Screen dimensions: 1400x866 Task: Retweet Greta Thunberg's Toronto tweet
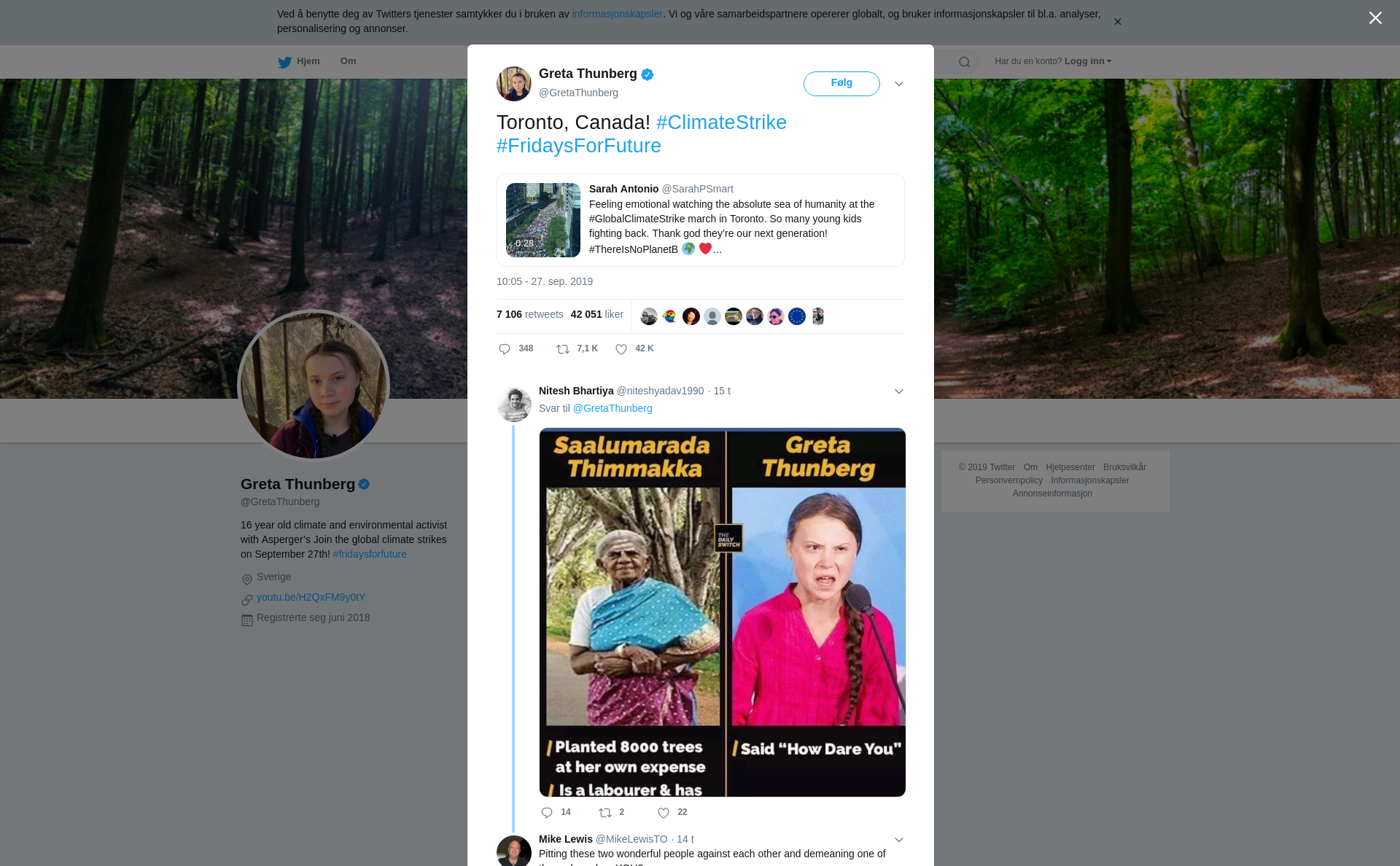point(563,349)
